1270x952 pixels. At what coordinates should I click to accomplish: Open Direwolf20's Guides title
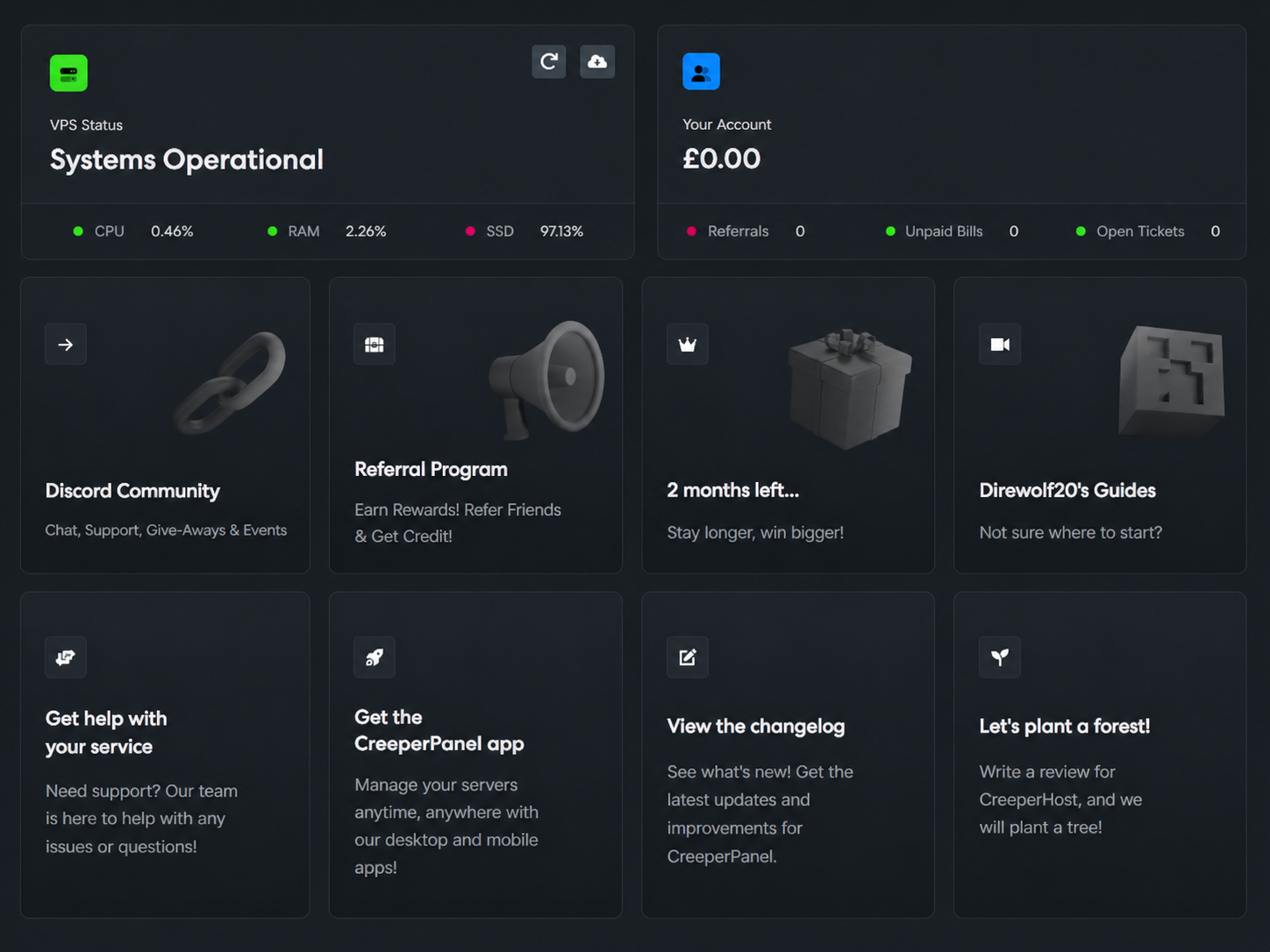[x=1067, y=490]
